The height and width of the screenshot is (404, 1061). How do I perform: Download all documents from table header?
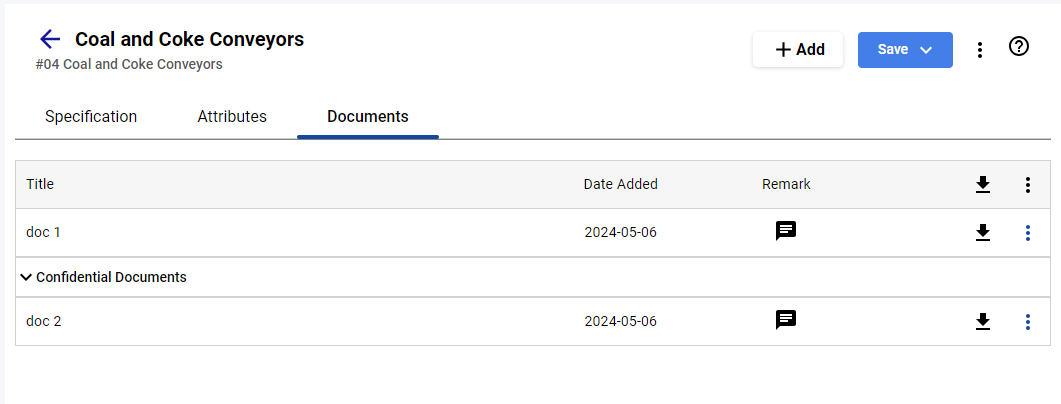point(983,184)
